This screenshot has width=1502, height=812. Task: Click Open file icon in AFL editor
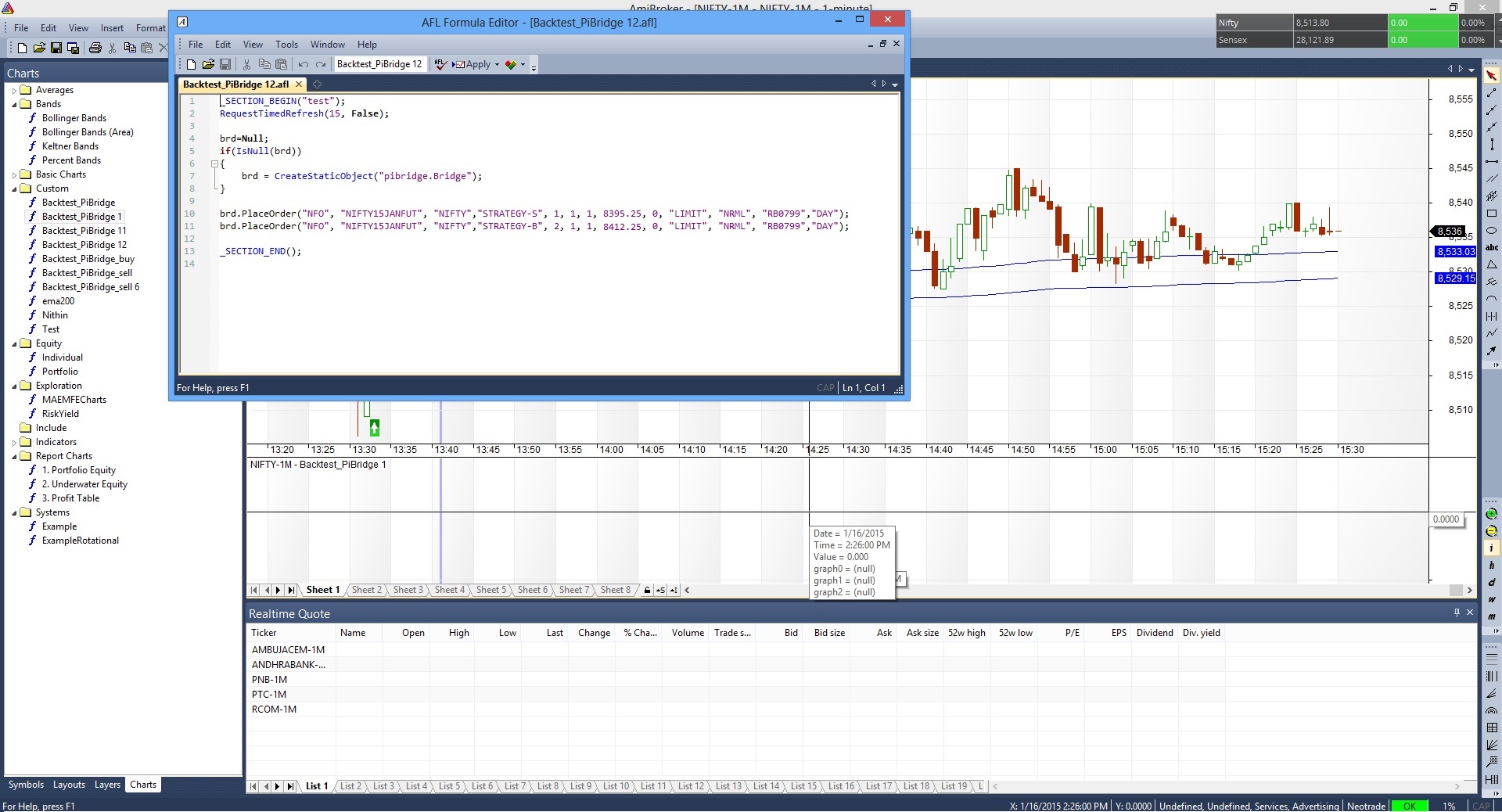click(208, 64)
